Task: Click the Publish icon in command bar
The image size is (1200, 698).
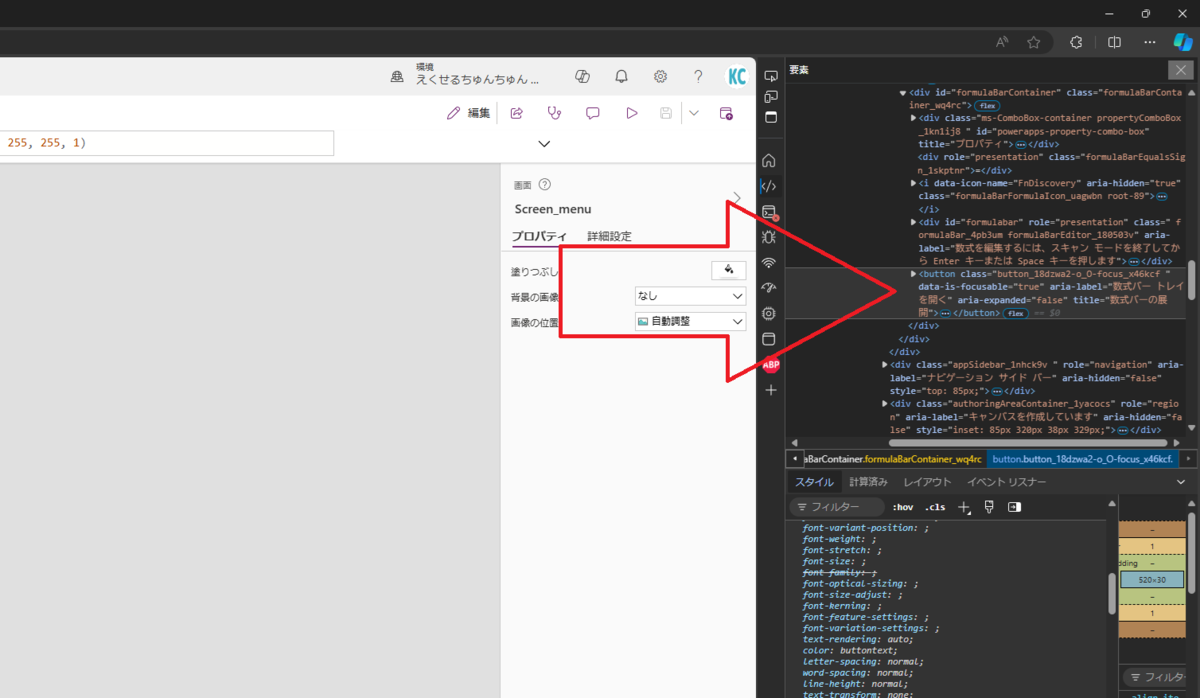Action: tap(727, 113)
